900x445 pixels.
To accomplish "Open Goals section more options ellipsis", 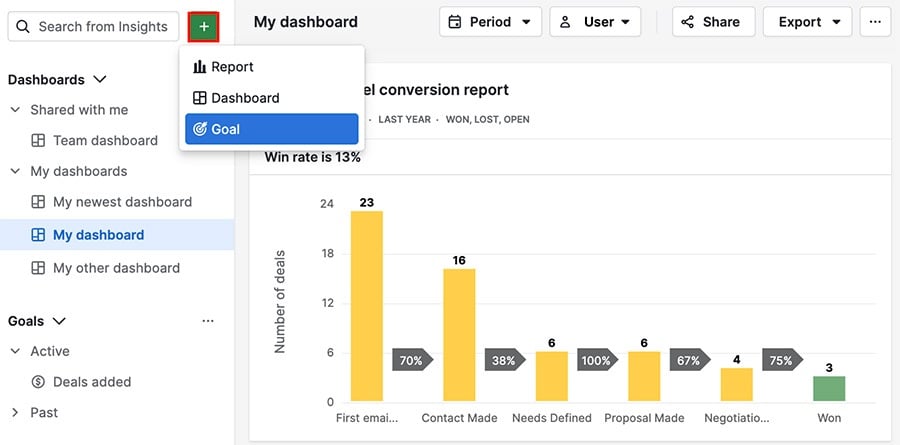I will pos(208,321).
